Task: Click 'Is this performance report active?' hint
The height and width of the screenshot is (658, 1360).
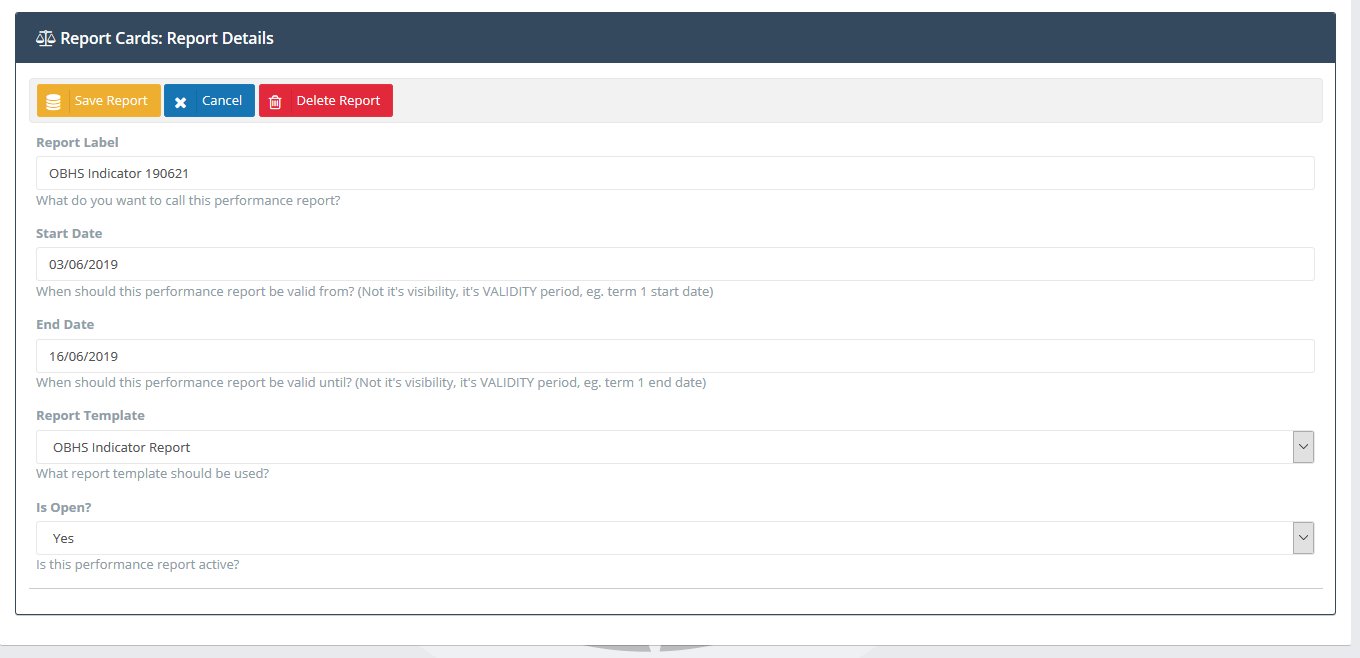Action: click(x=137, y=564)
